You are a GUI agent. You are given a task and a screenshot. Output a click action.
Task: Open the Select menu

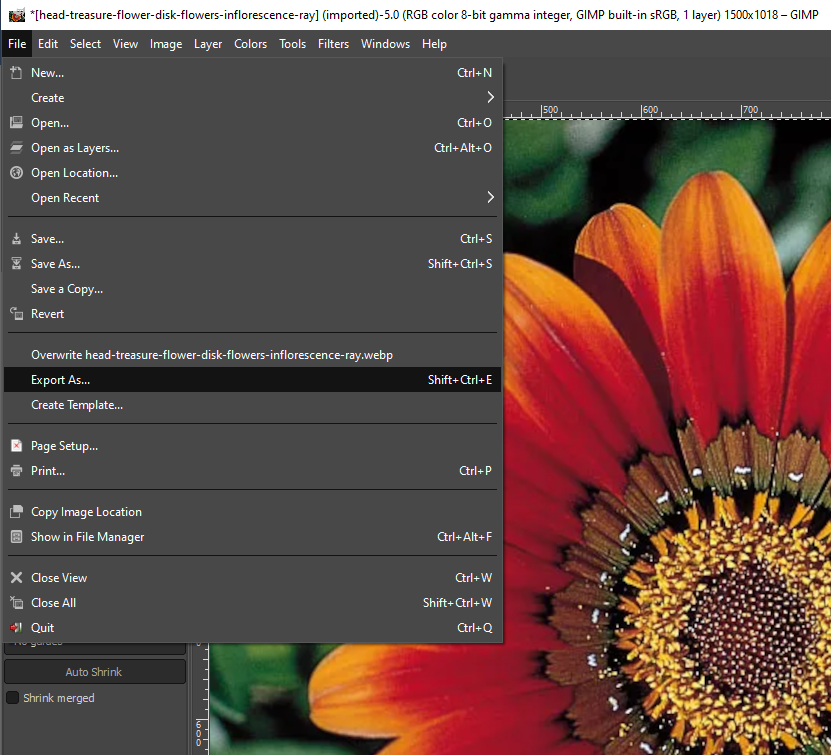[x=85, y=44]
